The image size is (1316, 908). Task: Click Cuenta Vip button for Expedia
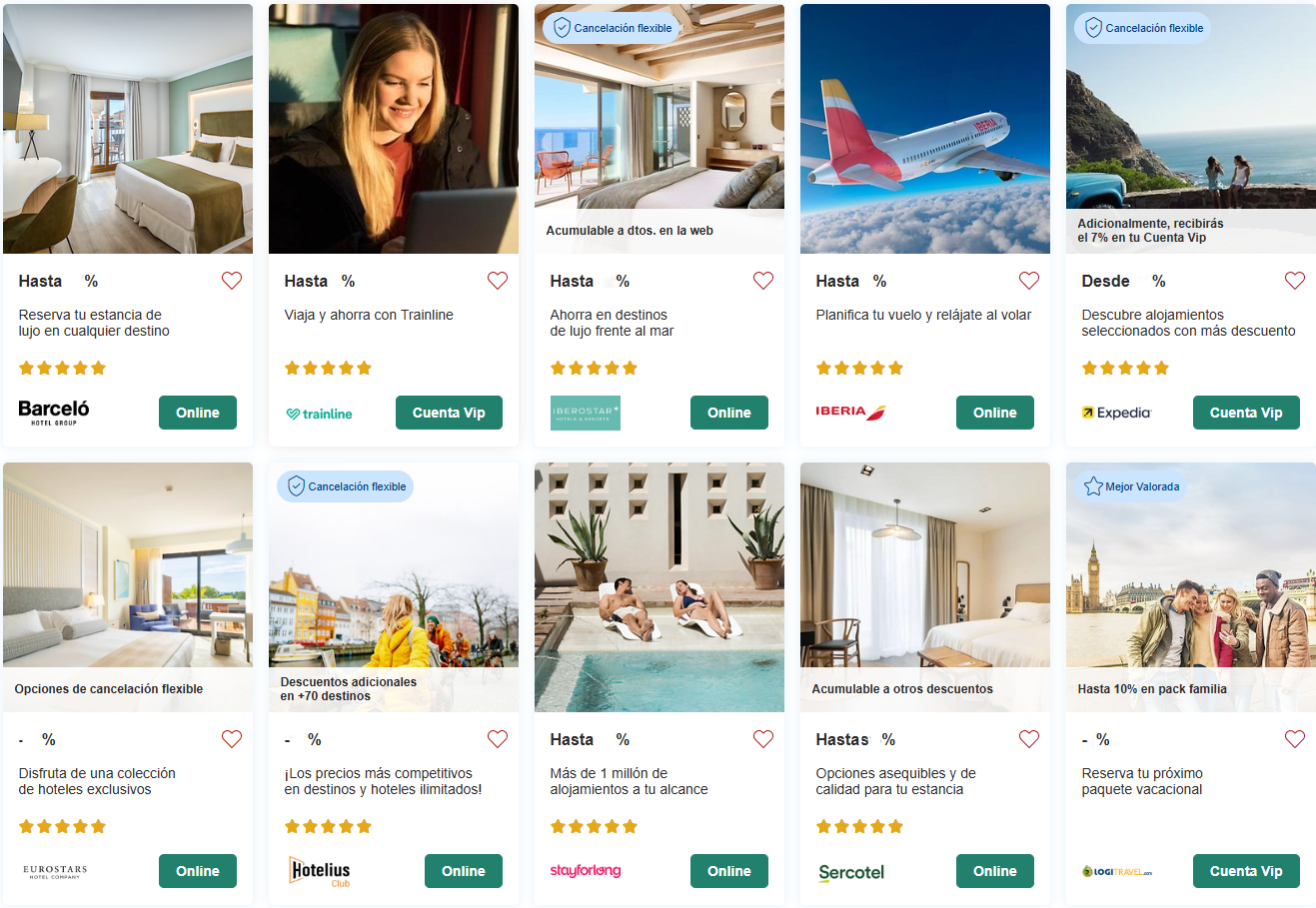pyautogui.click(x=1246, y=413)
